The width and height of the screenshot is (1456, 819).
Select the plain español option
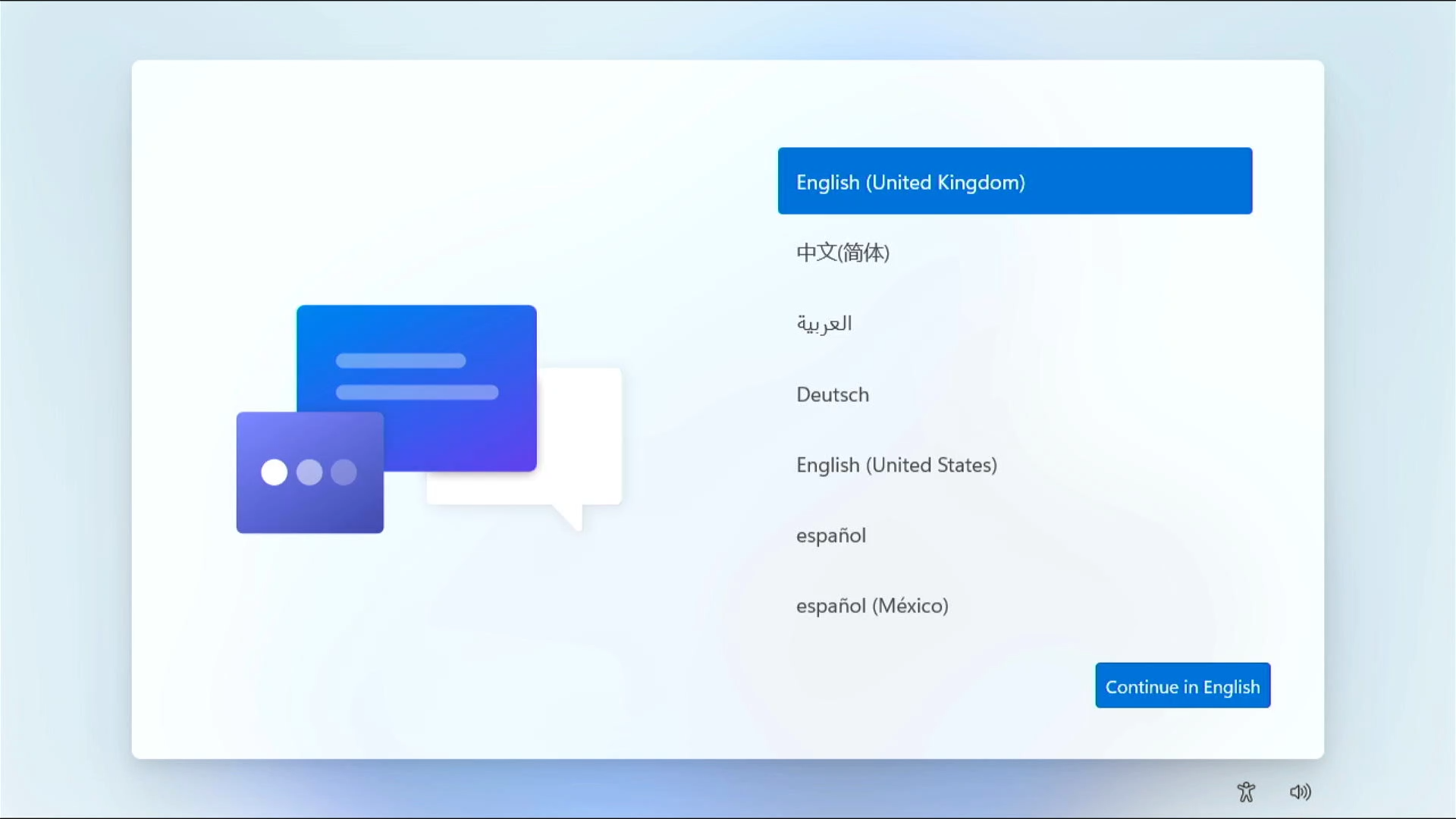1015,535
